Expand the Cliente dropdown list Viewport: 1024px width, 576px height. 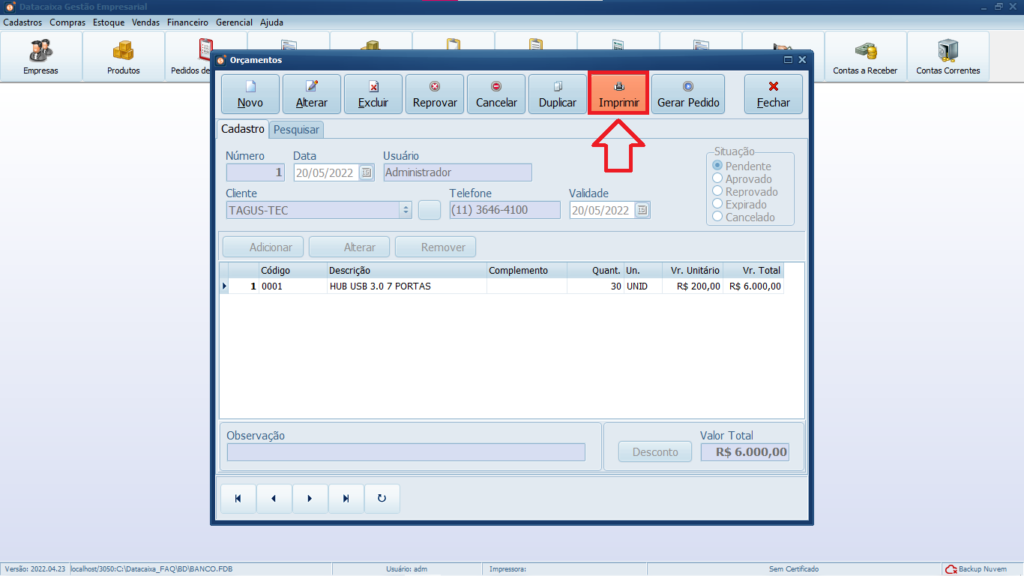pyautogui.click(x=405, y=210)
